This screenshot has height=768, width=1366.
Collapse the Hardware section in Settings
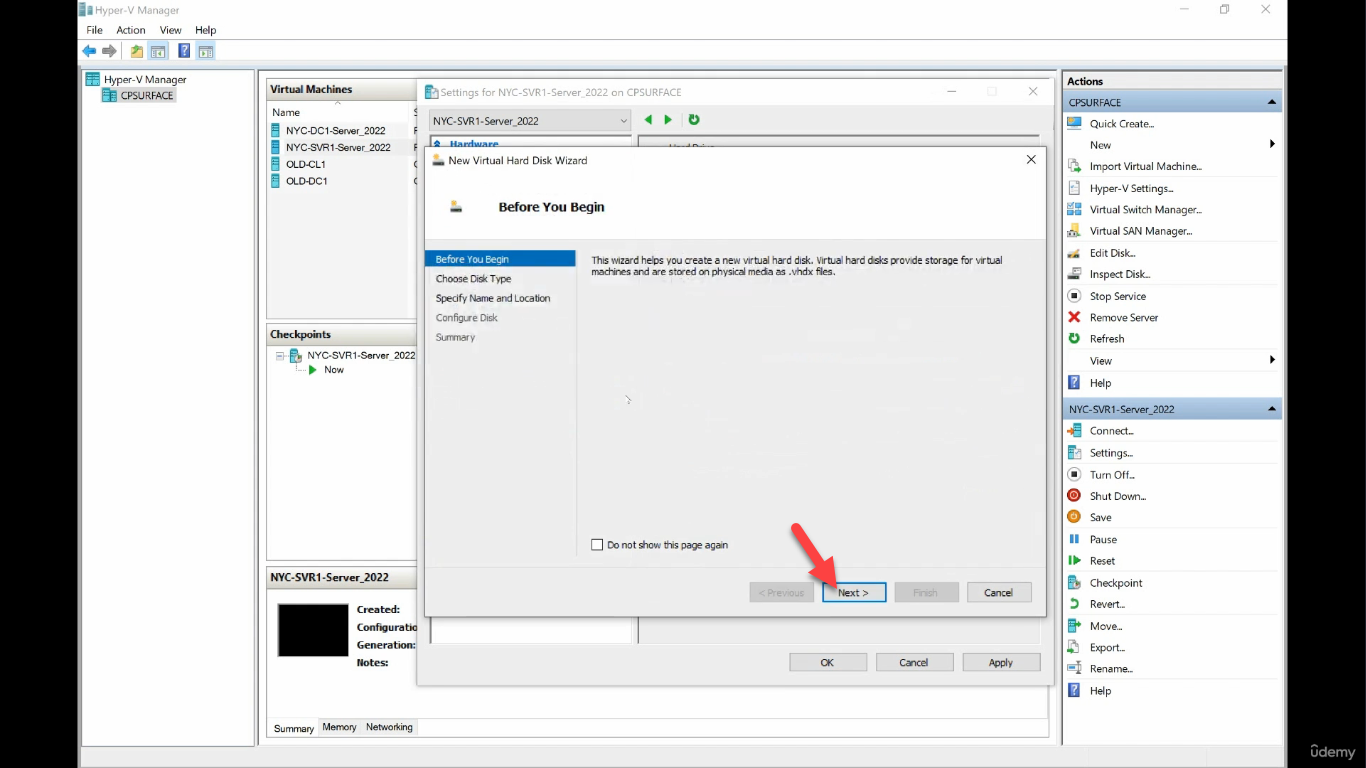[x=437, y=145]
